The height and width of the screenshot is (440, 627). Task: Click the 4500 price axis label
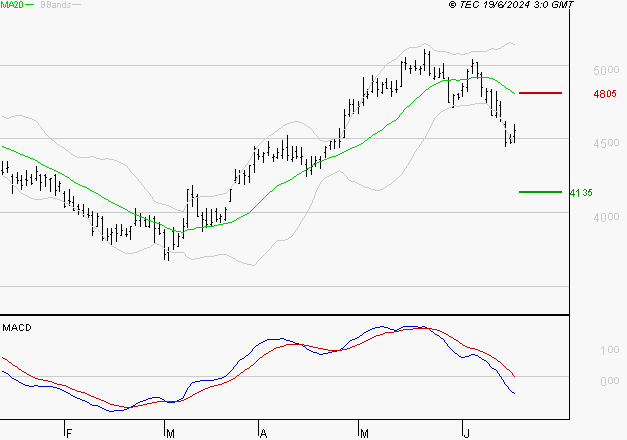point(606,143)
